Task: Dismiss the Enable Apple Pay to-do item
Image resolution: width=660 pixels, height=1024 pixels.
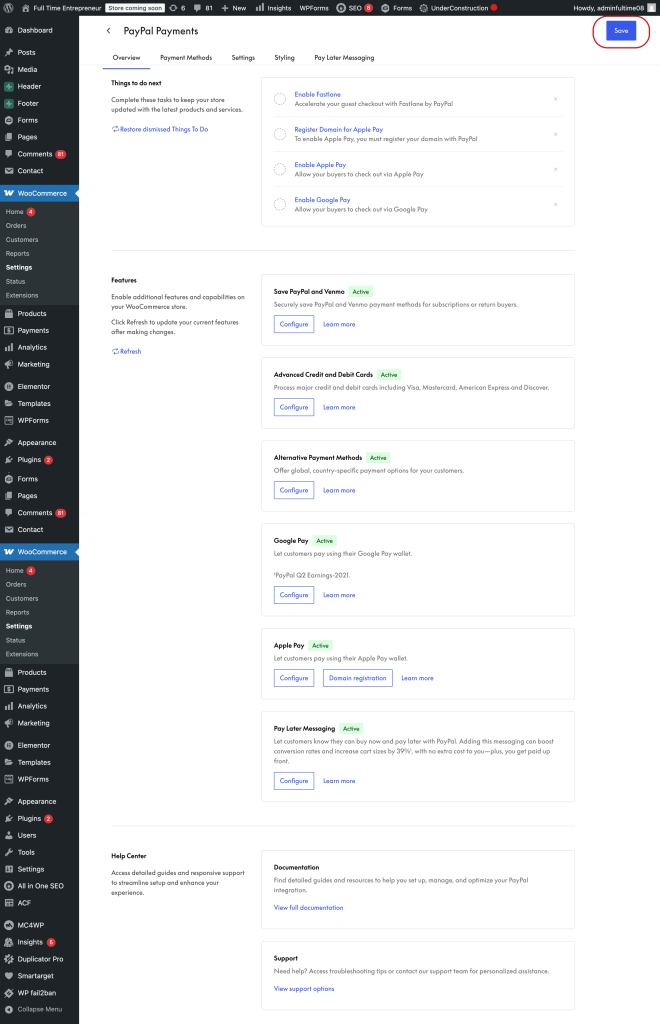Action: 556,170
